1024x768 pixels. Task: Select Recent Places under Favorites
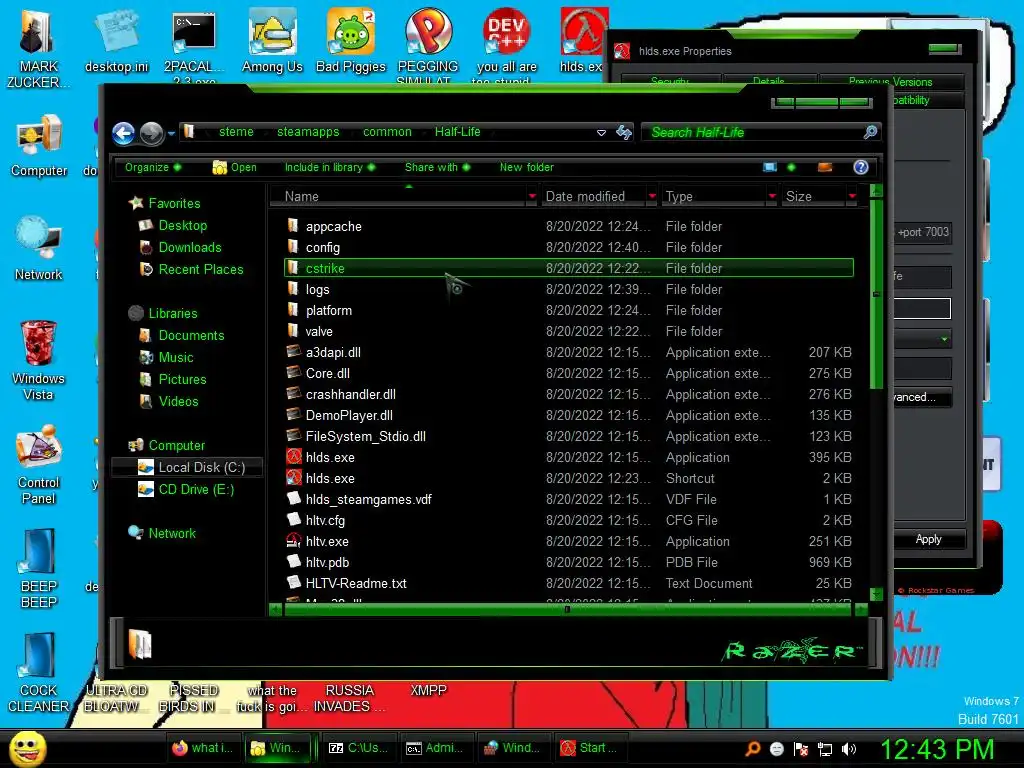point(200,269)
